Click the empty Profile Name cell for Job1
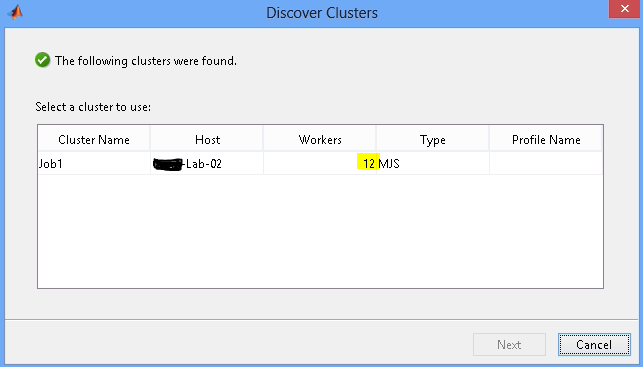The image size is (643, 367). tap(546, 164)
